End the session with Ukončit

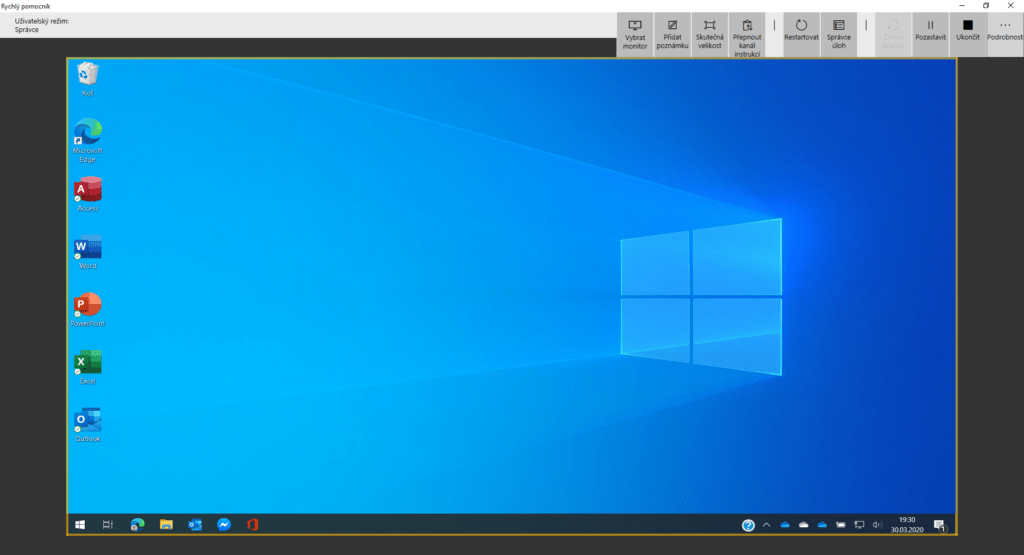(967, 35)
